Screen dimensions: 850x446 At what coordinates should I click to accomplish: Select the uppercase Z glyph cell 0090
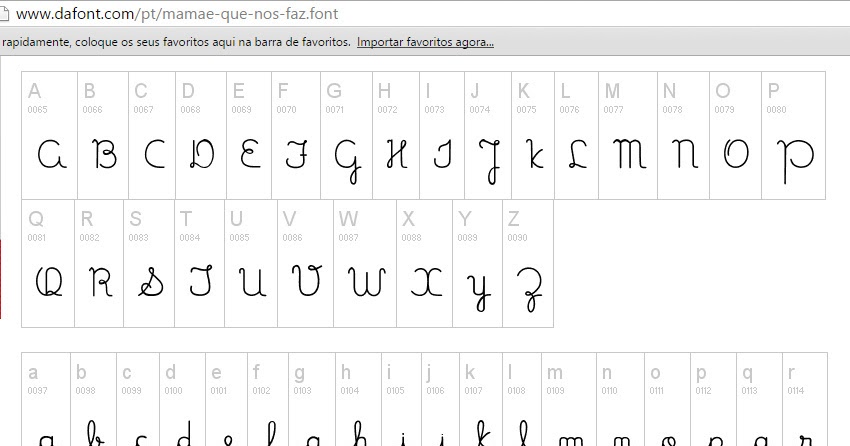528,263
